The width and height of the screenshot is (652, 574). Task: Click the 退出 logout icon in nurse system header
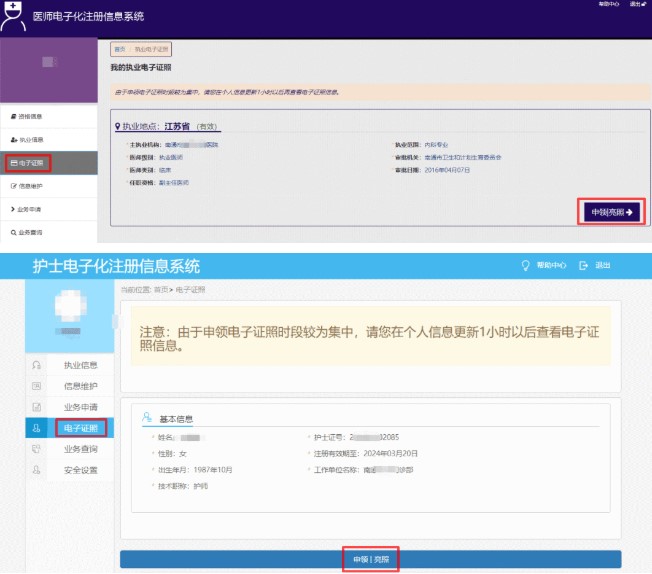584,266
